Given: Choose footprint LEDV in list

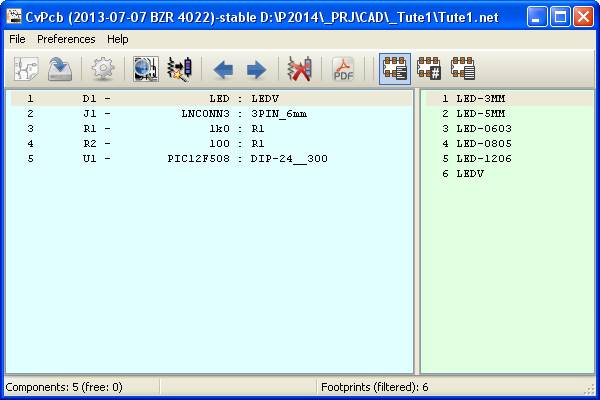Looking at the screenshot, I should pos(509,174).
